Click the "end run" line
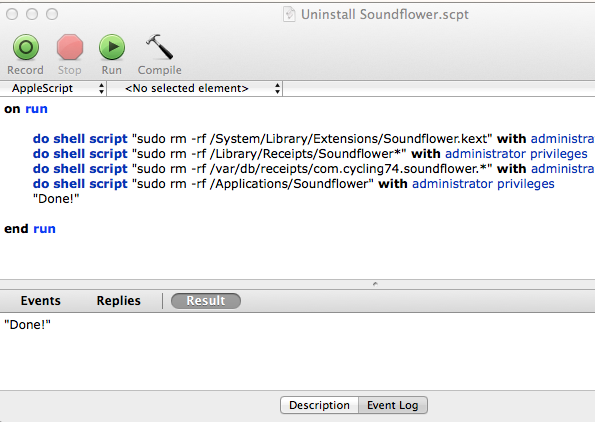595x422 pixels. point(30,229)
